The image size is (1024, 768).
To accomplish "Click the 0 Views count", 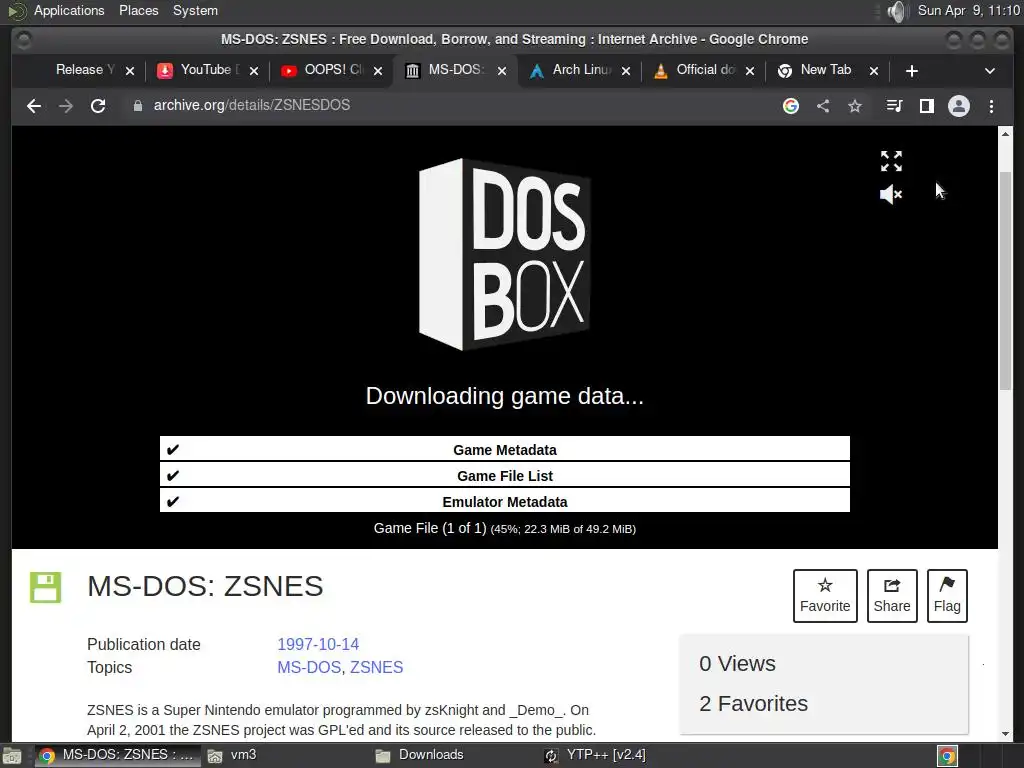I will [737, 664].
